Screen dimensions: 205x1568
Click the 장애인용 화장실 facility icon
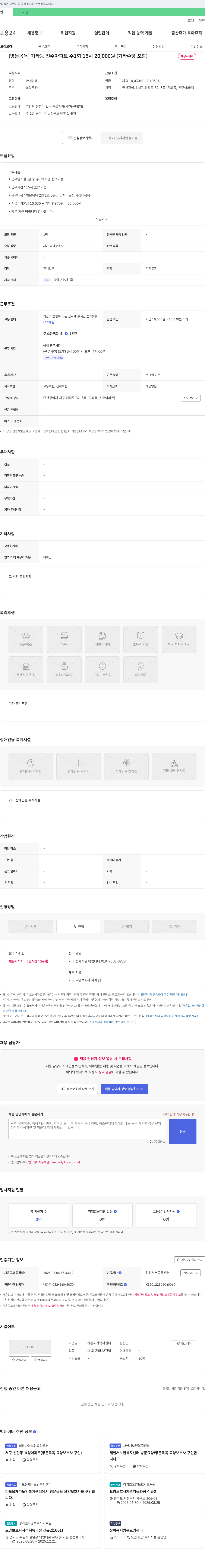coord(127,766)
